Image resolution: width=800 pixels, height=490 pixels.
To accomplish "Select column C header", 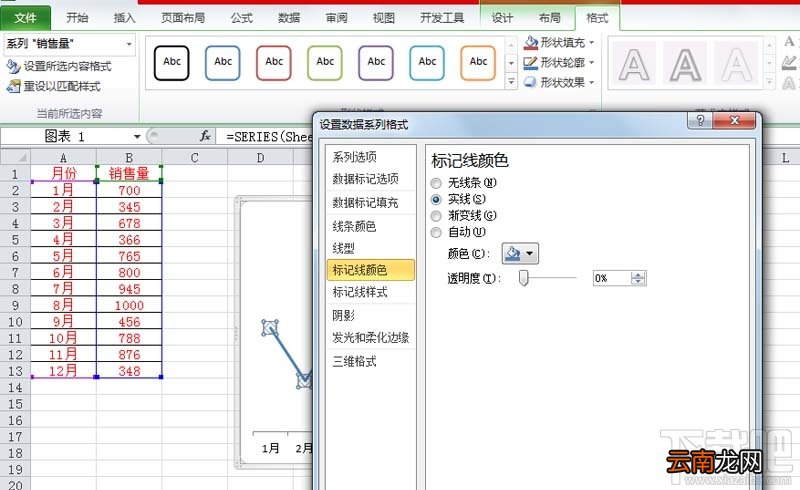I will click(x=194, y=157).
